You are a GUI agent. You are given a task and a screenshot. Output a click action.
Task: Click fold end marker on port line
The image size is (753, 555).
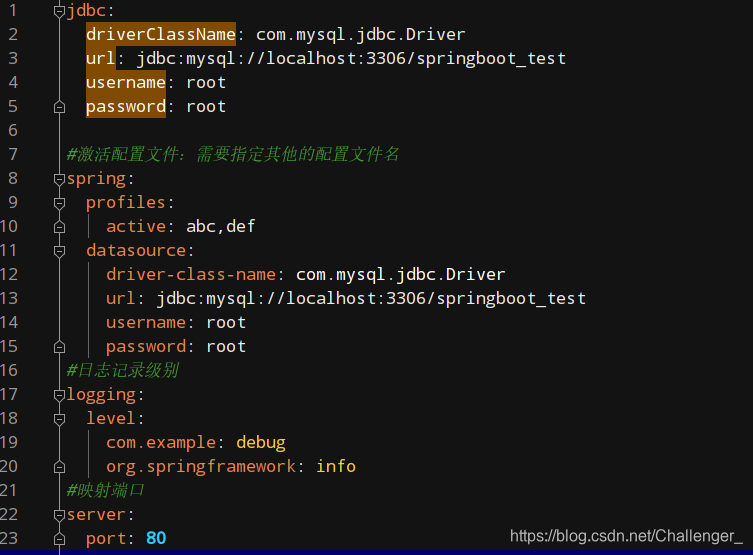pos(59,539)
